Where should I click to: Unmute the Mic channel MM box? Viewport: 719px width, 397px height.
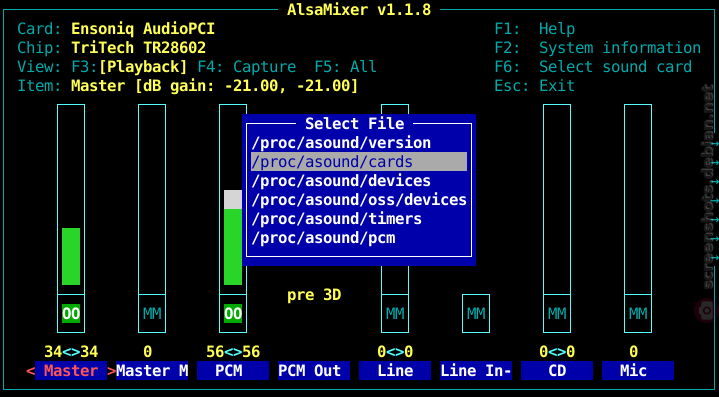click(x=638, y=314)
